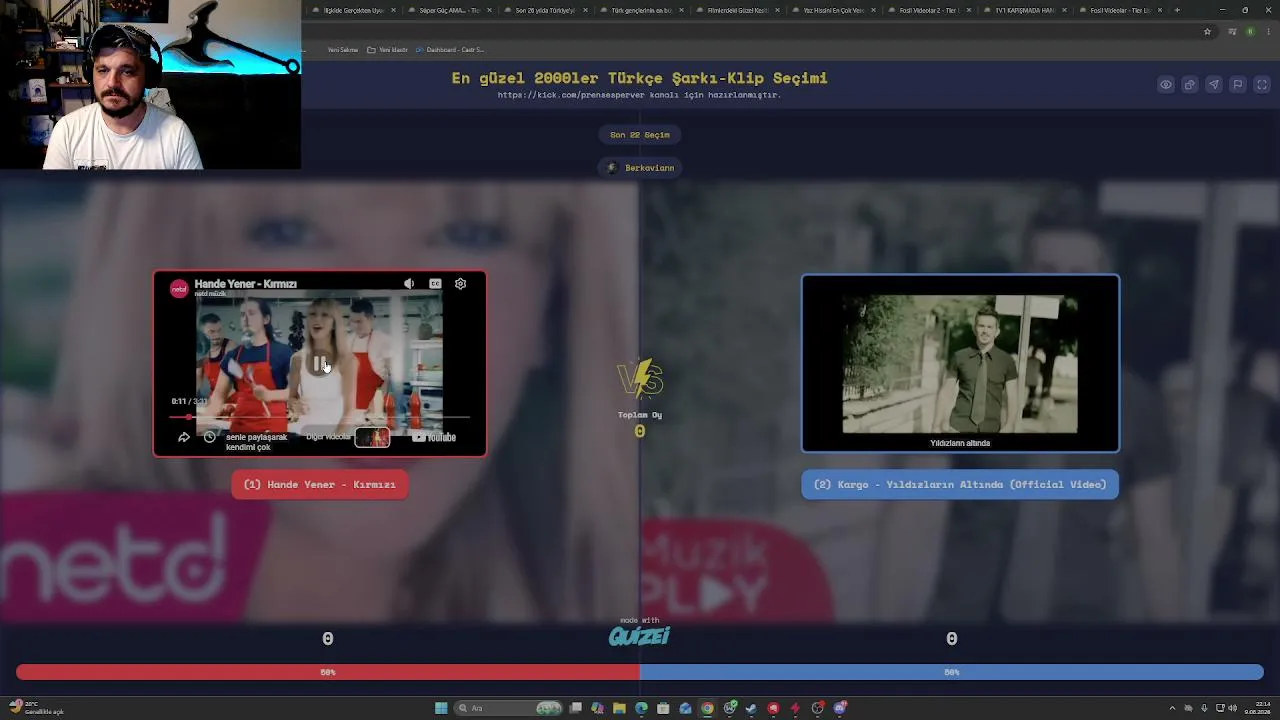The width and height of the screenshot is (1280, 720).
Task: Open the Hande Yener - Kırmızı video title link
Action: [x=246, y=284]
